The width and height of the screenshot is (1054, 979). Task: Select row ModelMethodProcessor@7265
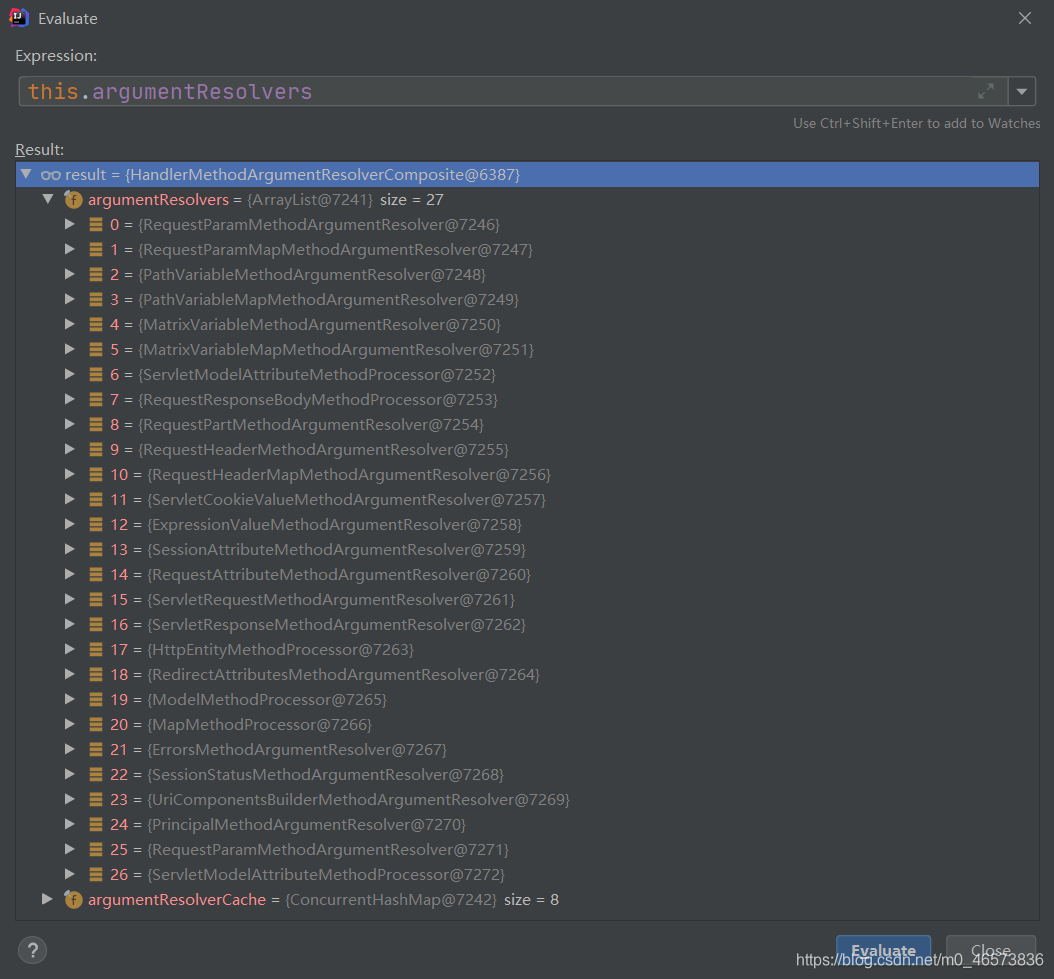527,699
